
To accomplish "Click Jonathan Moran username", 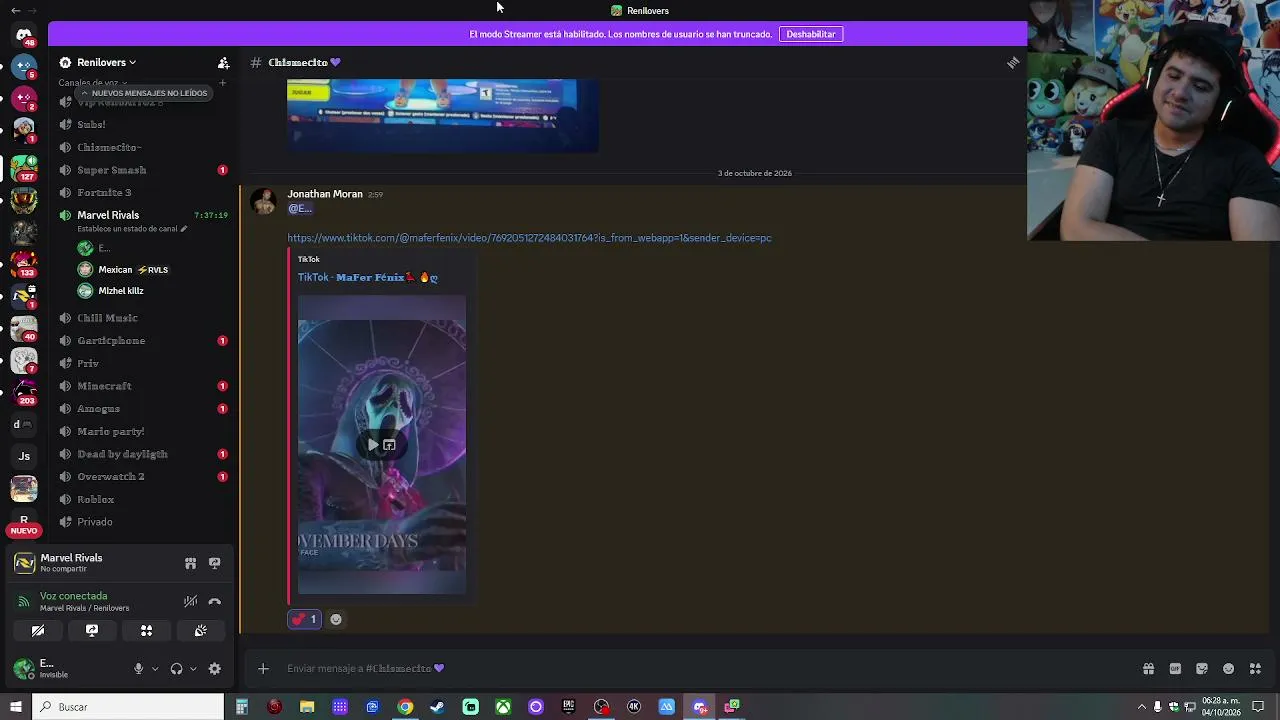I will coord(325,194).
